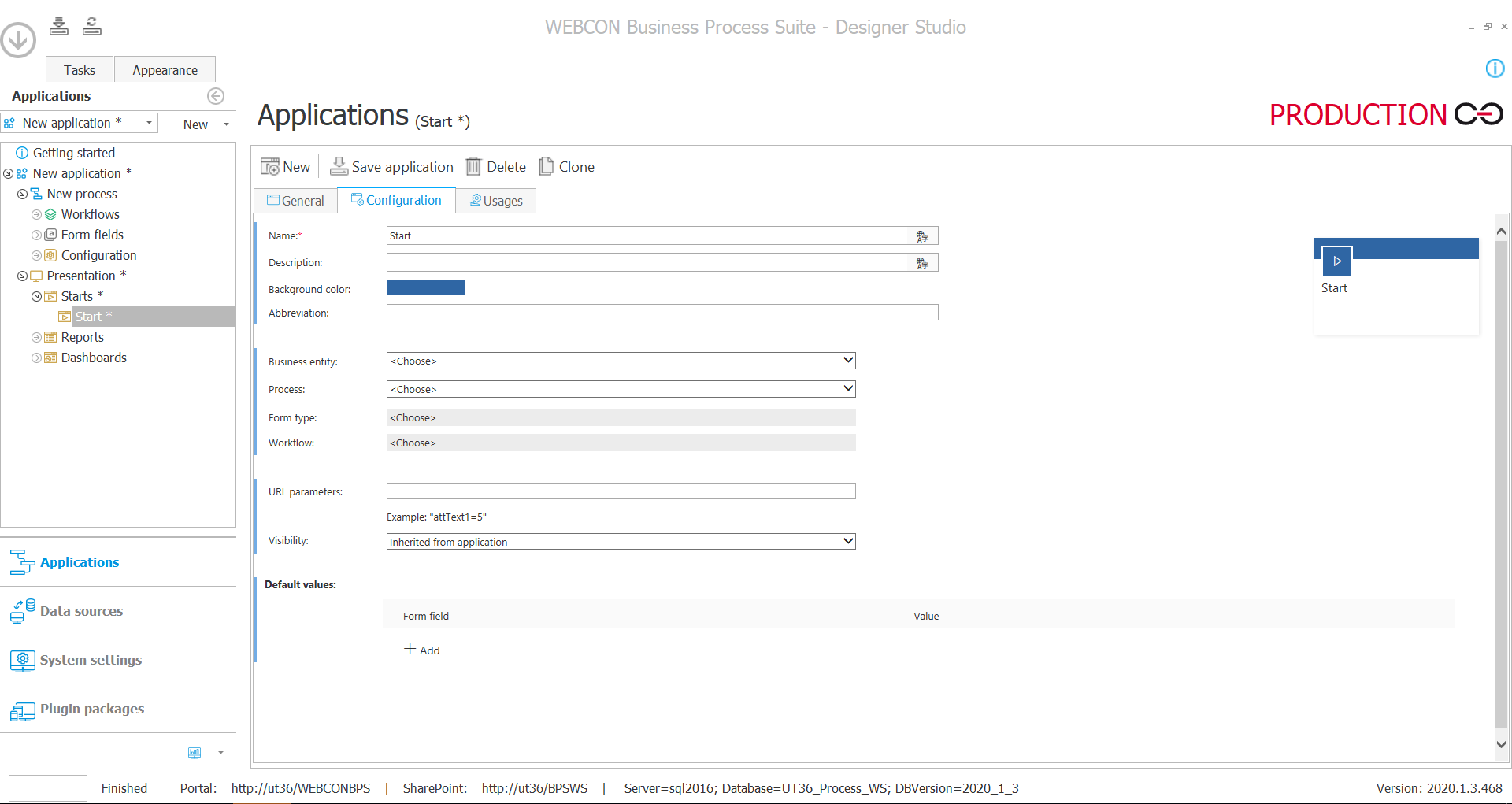Collapse the Applications panel with back arrow
The image size is (1512, 804).
[x=216, y=96]
